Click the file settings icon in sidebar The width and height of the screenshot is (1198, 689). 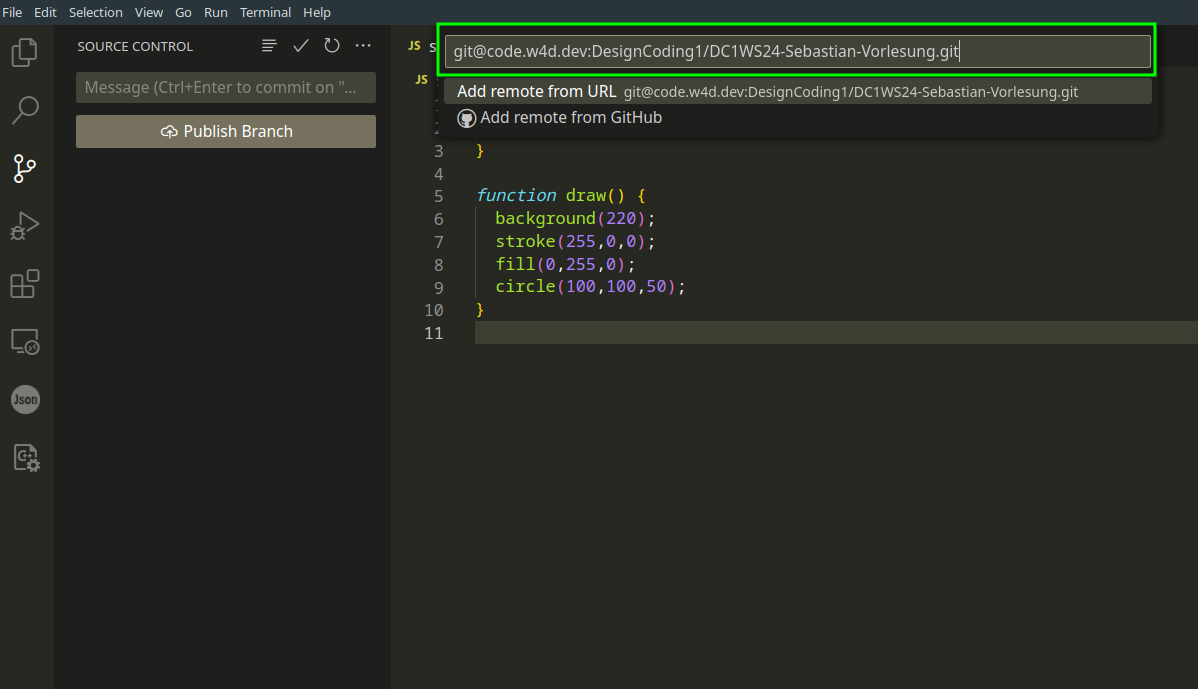[25, 458]
